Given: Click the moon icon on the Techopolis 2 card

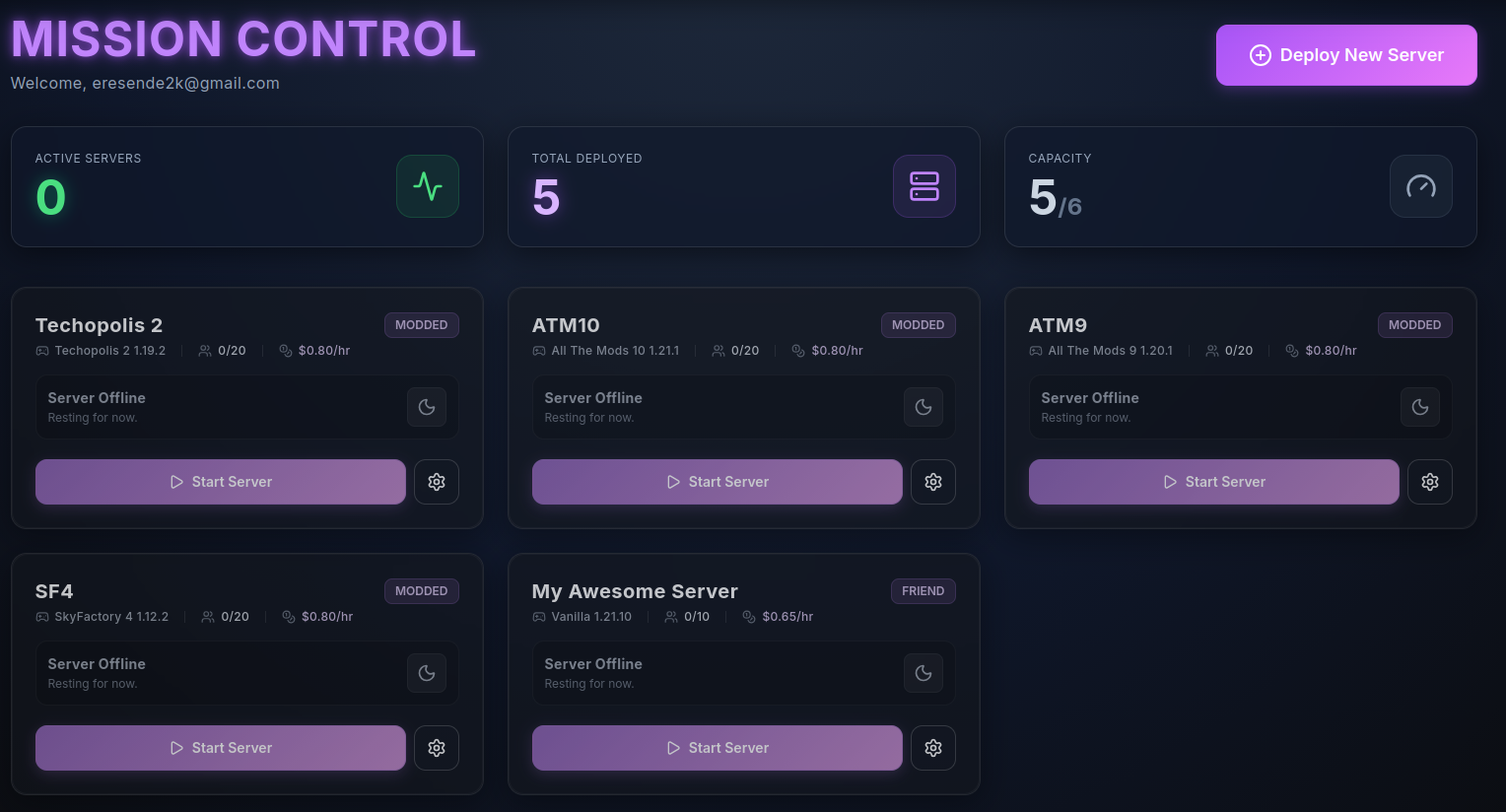Looking at the screenshot, I should (427, 407).
